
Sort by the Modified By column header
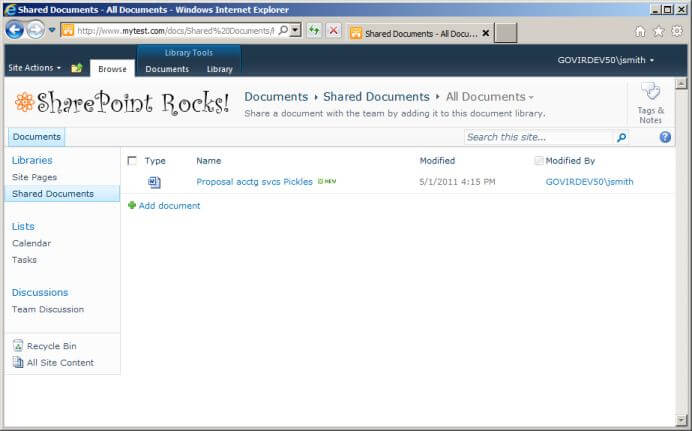(x=570, y=161)
